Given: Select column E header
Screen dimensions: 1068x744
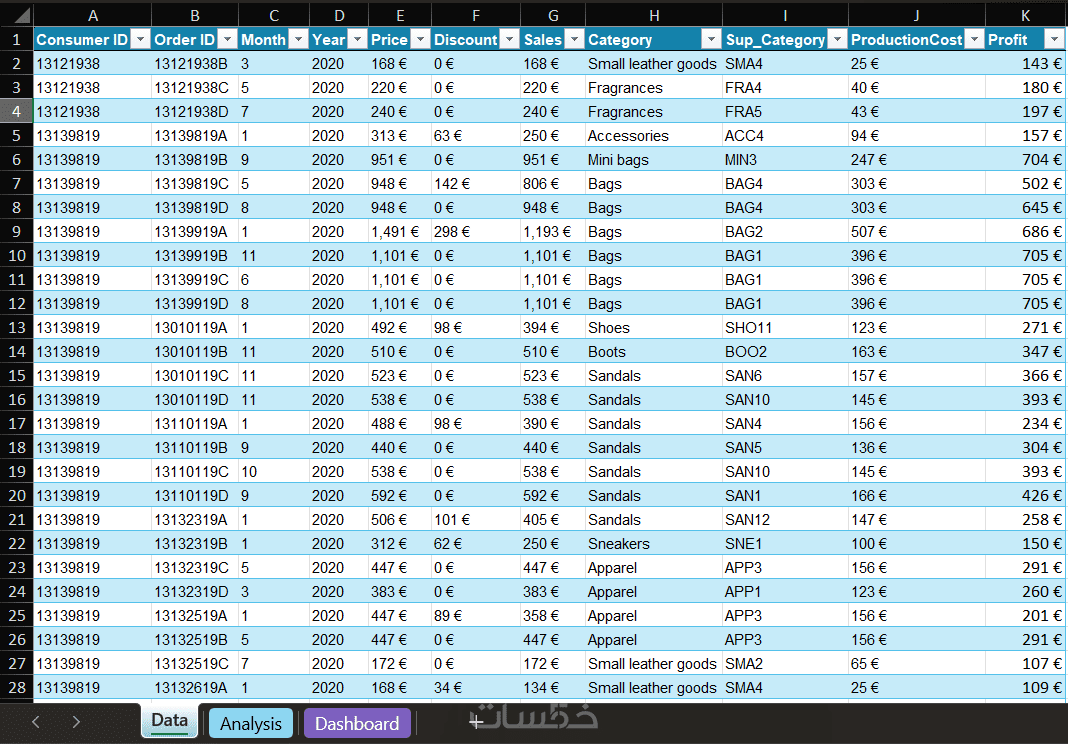Looking at the screenshot, I should 400,15.
